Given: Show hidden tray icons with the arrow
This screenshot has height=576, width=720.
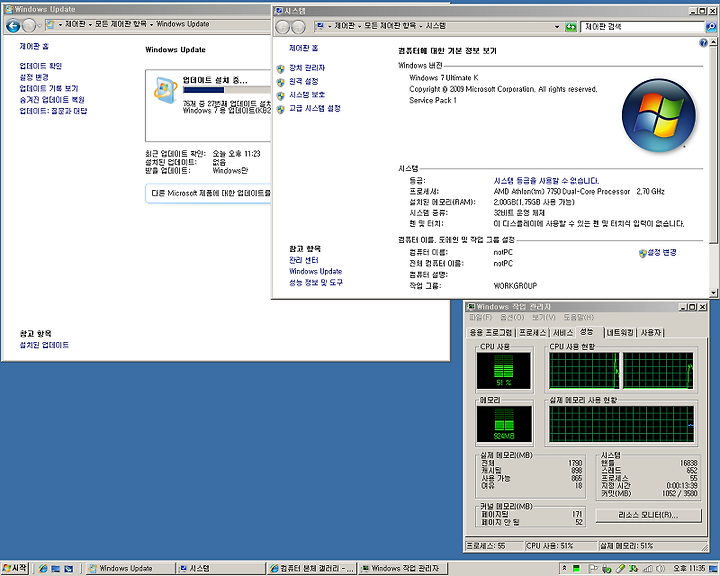Looking at the screenshot, I should (x=564, y=568).
